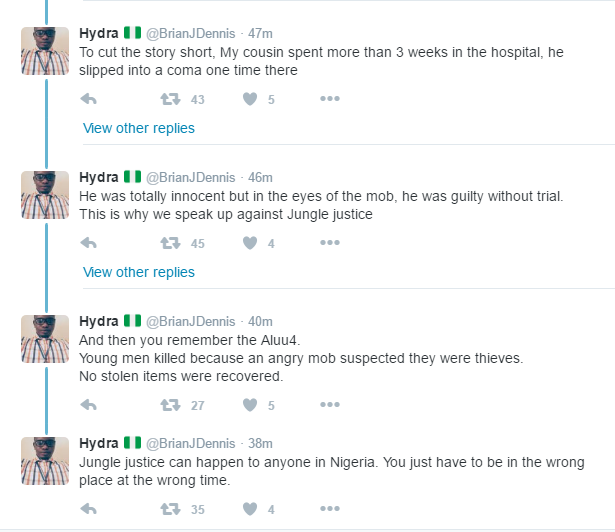Retweet the tweet with 45 retweets

[170, 243]
